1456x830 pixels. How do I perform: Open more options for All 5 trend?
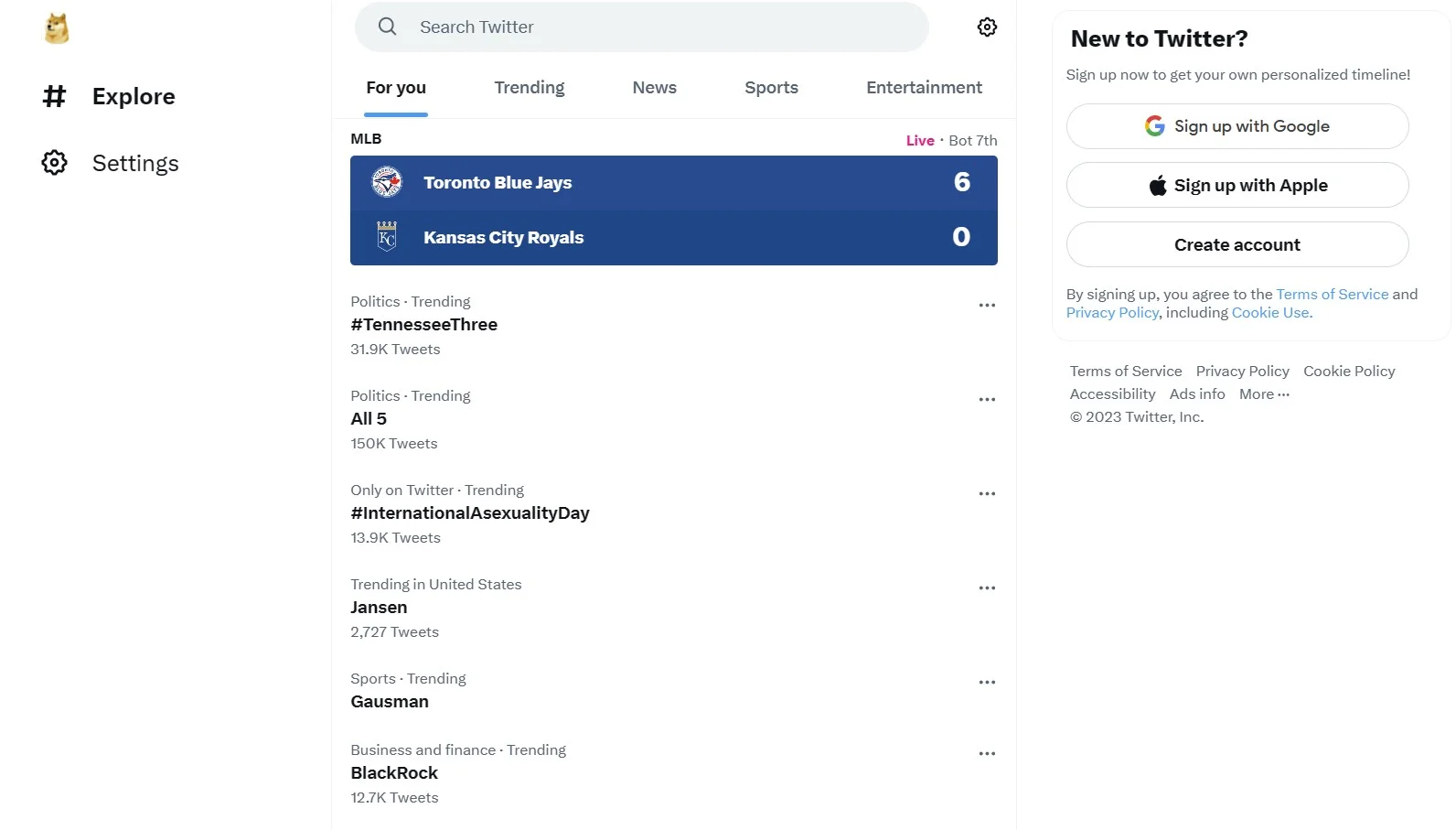pos(987,400)
